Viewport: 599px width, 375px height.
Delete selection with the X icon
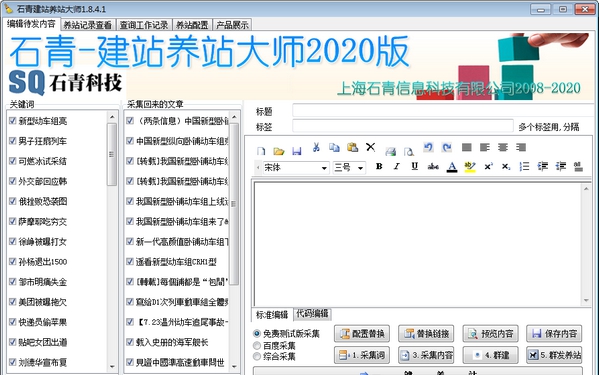[370, 147]
